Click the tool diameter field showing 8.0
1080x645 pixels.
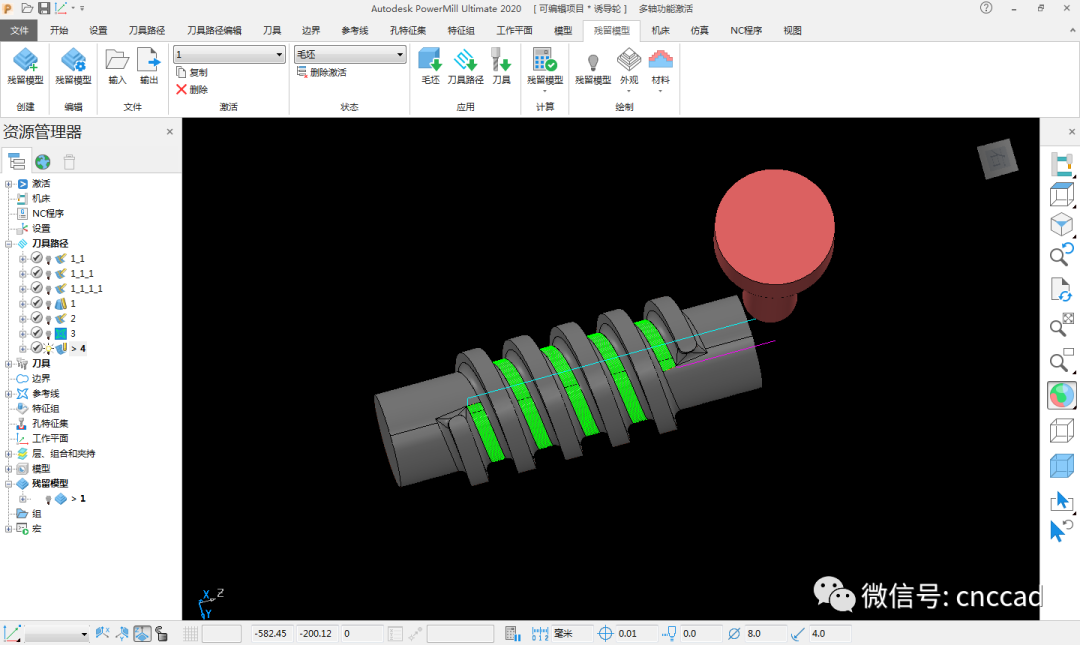click(765, 634)
